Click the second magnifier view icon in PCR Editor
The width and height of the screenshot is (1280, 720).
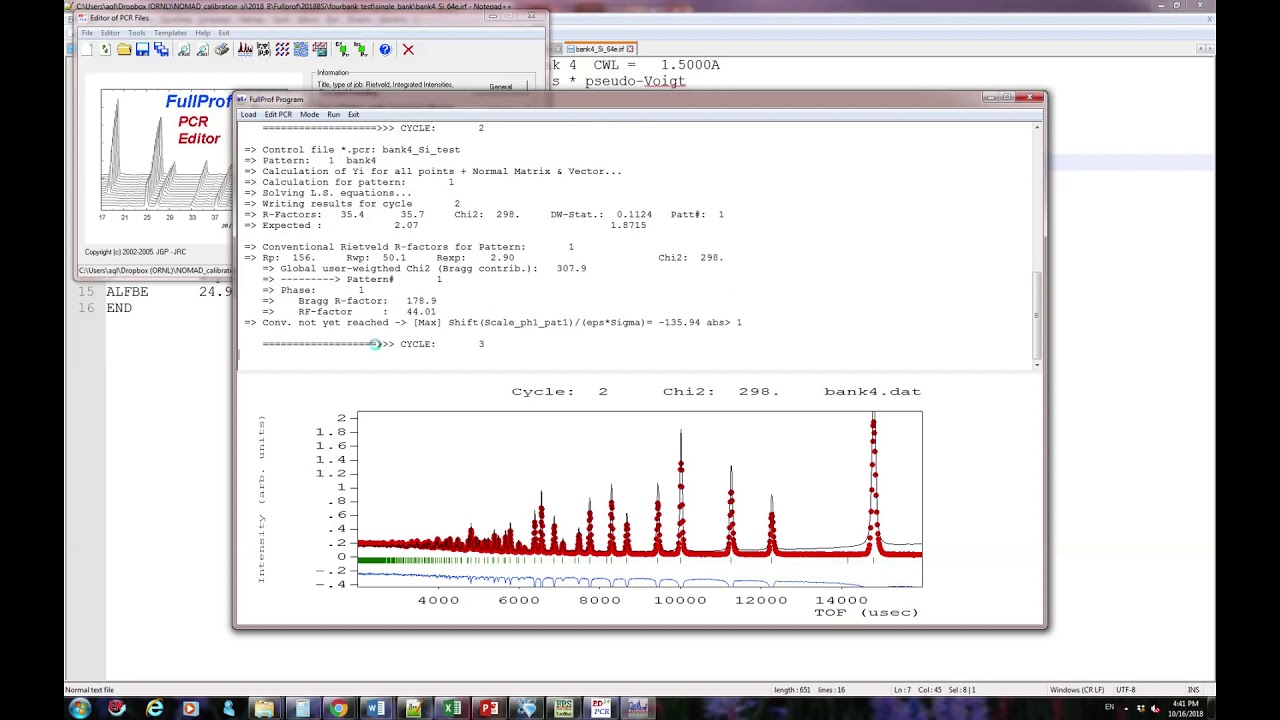pos(203,49)
